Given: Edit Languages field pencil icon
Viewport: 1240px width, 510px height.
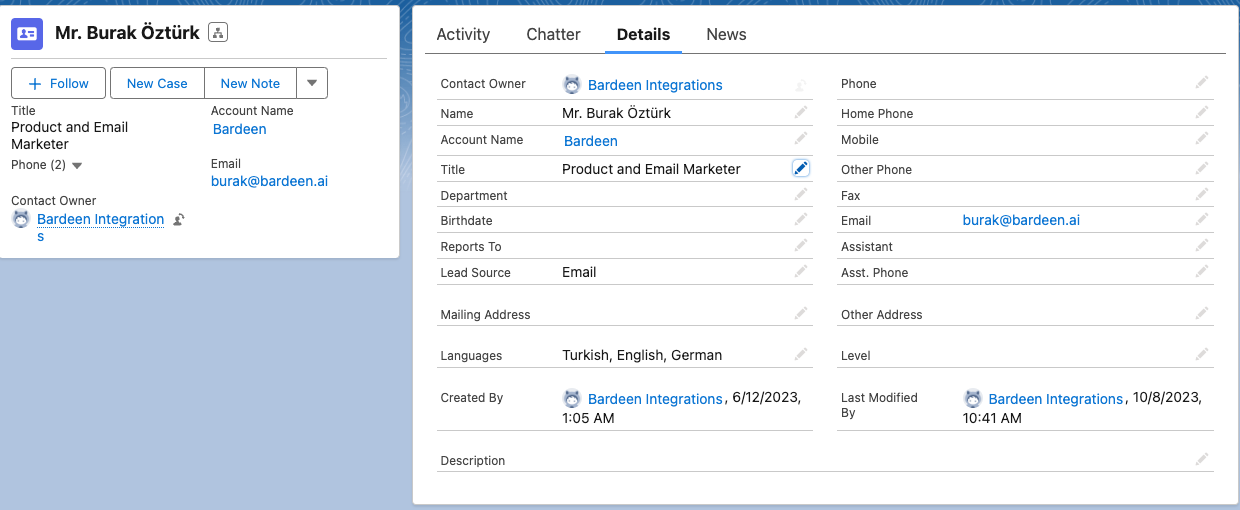Looking at the screenshot, I should click(x=801, y=354).
